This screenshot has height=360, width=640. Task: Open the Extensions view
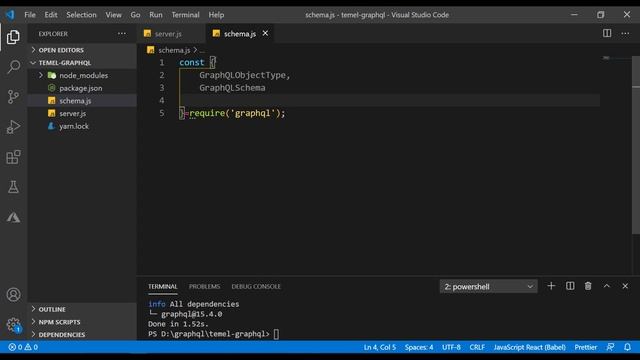coord(13,157)
